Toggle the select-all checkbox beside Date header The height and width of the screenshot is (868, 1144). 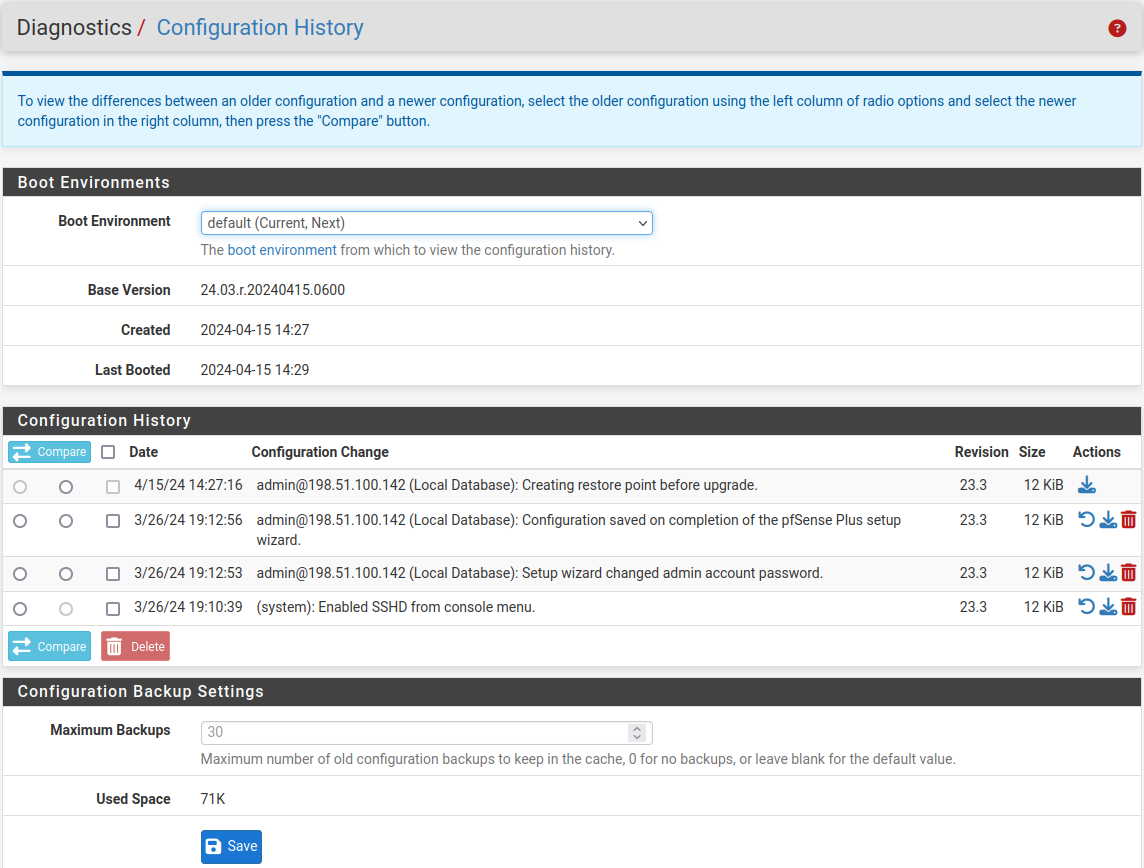(108, 452)
